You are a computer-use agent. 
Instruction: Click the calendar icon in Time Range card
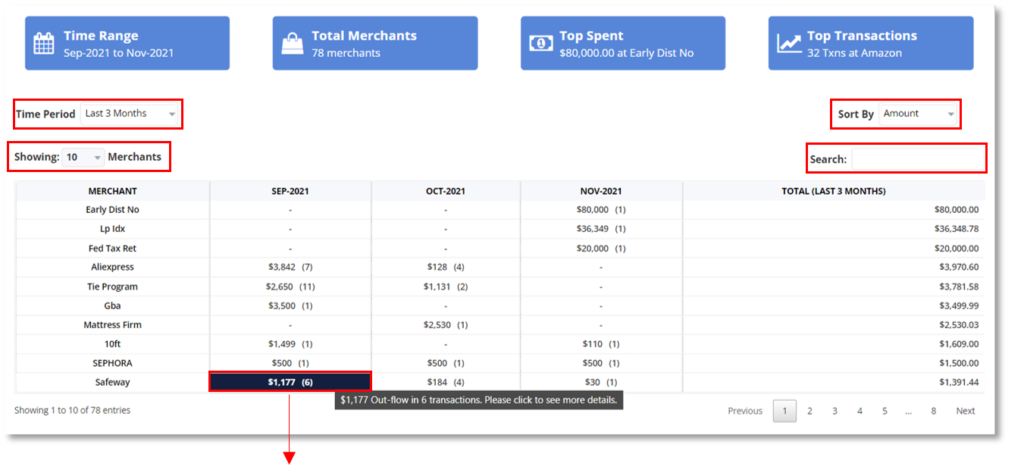(x=44, y=43)
